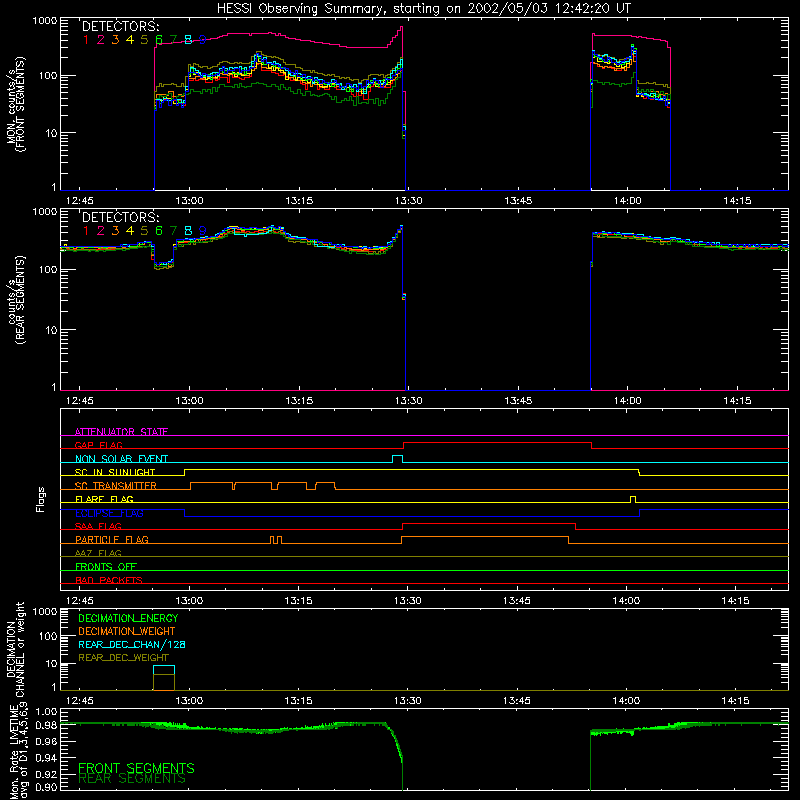The width and height of the screenshot is (800, 800).
Task: Select detector 2 in the rear segments legend
Action: pyautogui.click(x=101, y=231)
